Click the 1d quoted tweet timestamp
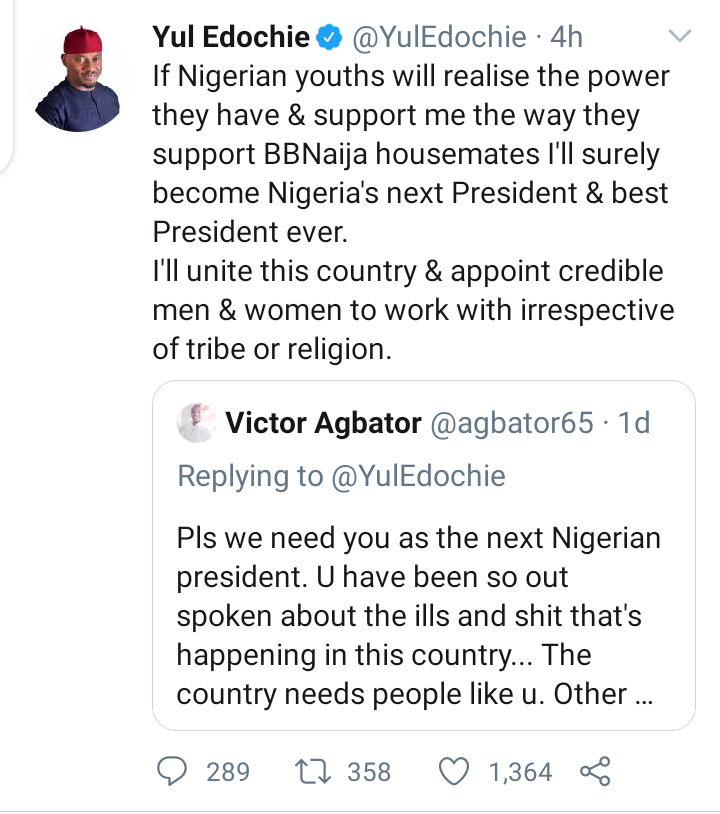 tap(634, 423)
